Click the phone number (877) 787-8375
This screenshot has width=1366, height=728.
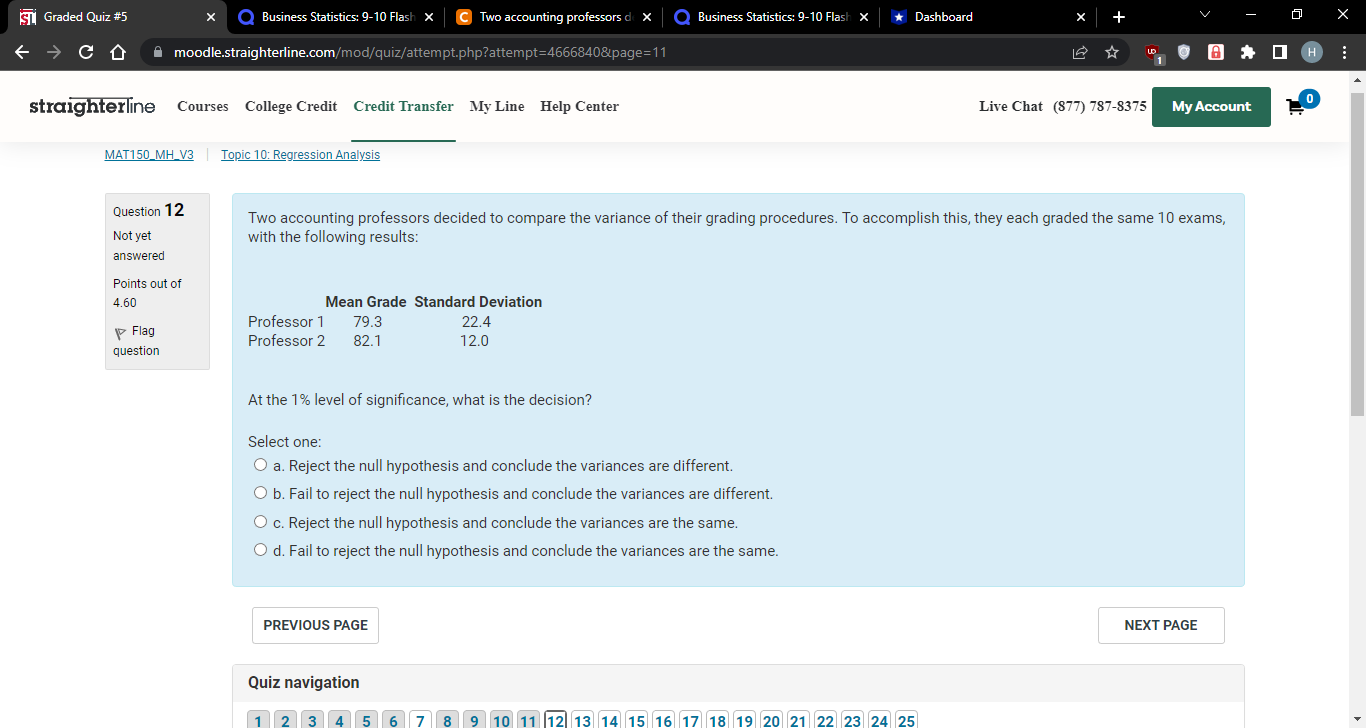coord(1100,106)
